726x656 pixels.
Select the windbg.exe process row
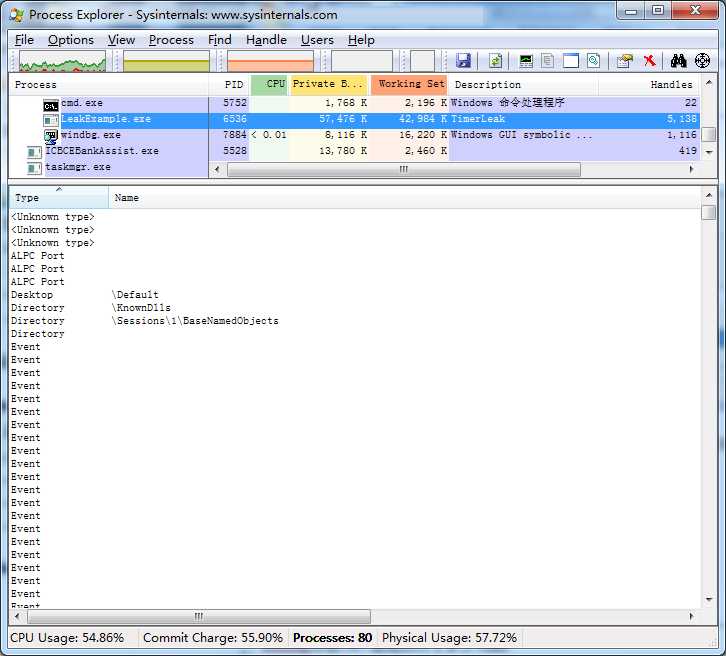pos(354,135)
